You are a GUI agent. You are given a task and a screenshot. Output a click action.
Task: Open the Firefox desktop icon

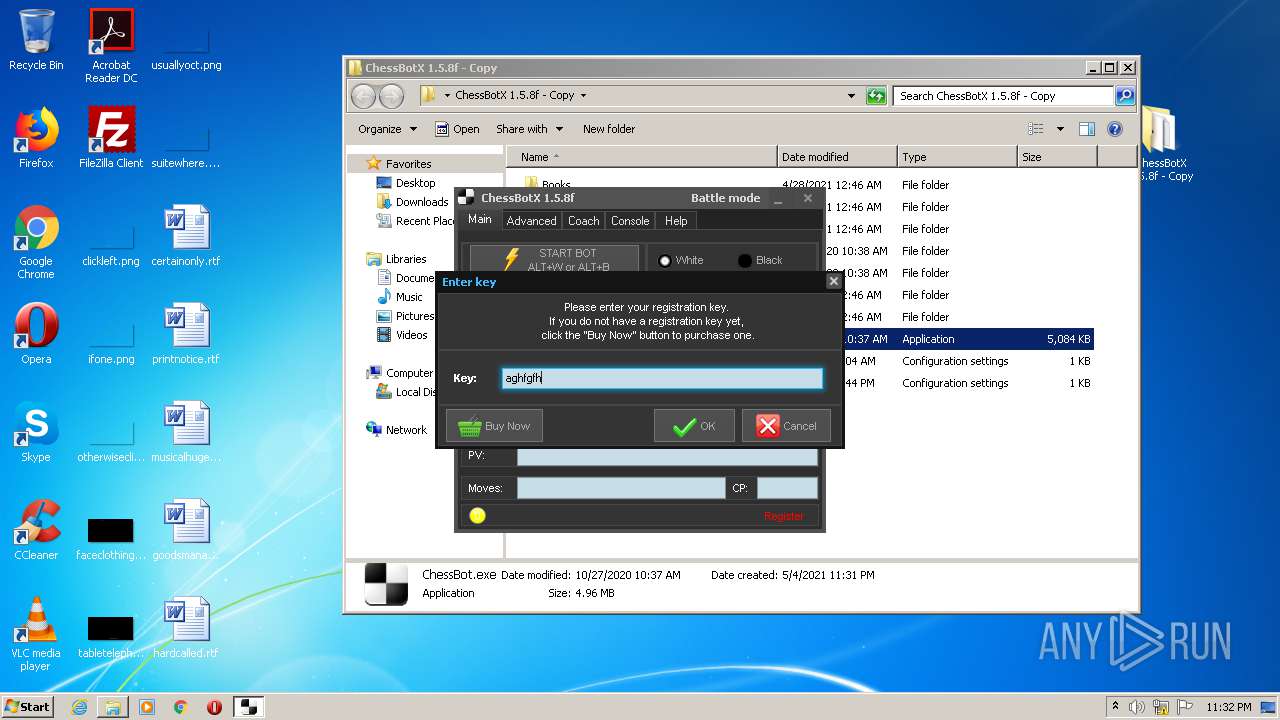pyautogui.click(x=36, y=138)
